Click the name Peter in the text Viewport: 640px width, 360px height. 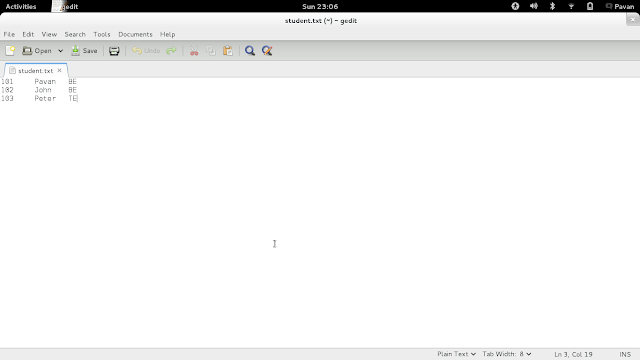45,98
